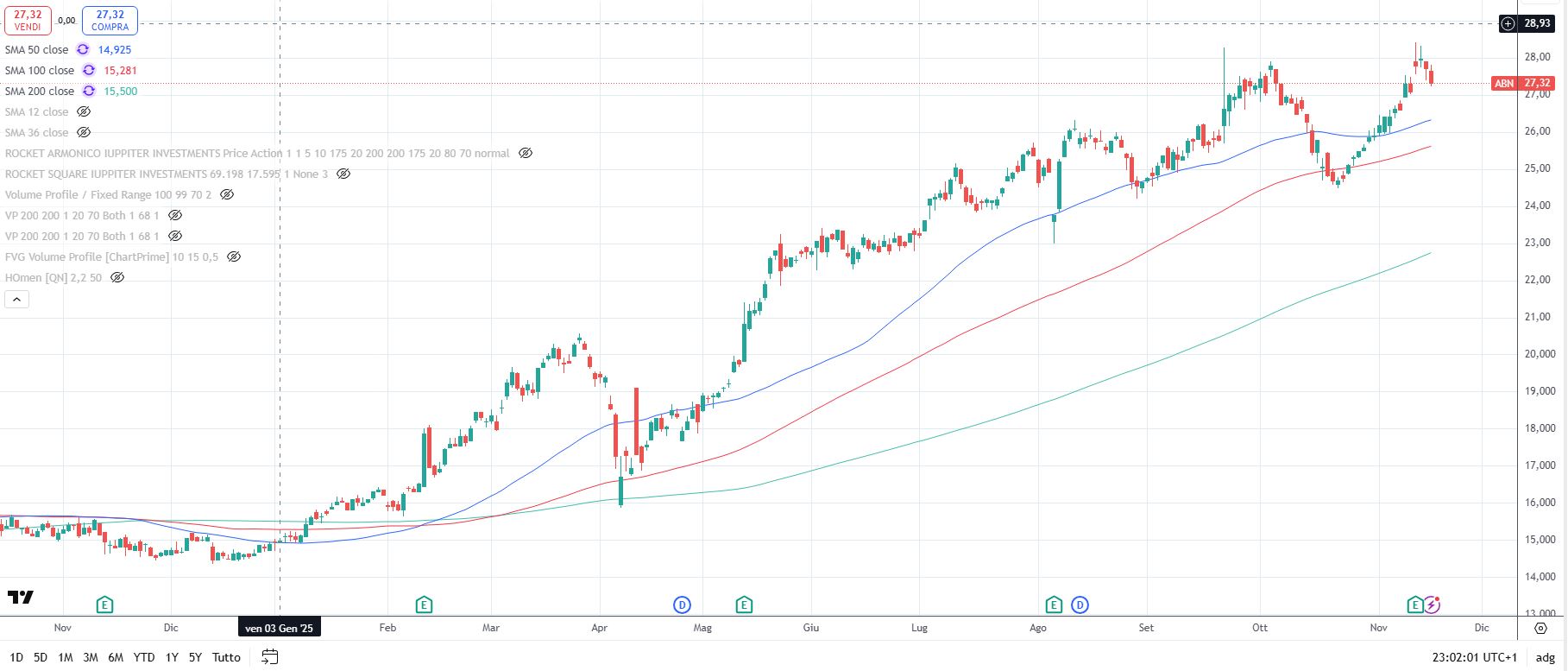The width and height of the screenshot is (1568, 671).
Task: Click the TradingView logo icon
Action: click(21, 597)
